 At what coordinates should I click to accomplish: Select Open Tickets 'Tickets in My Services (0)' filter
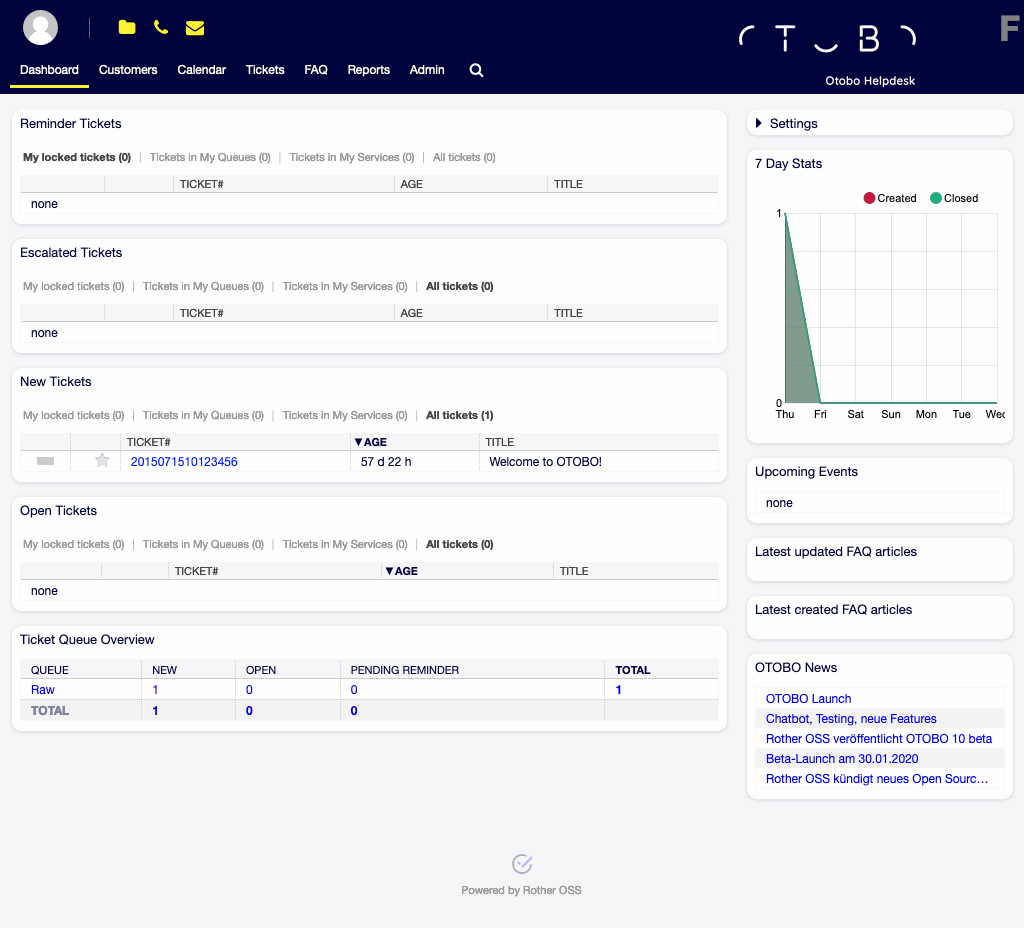coord(345,544)
